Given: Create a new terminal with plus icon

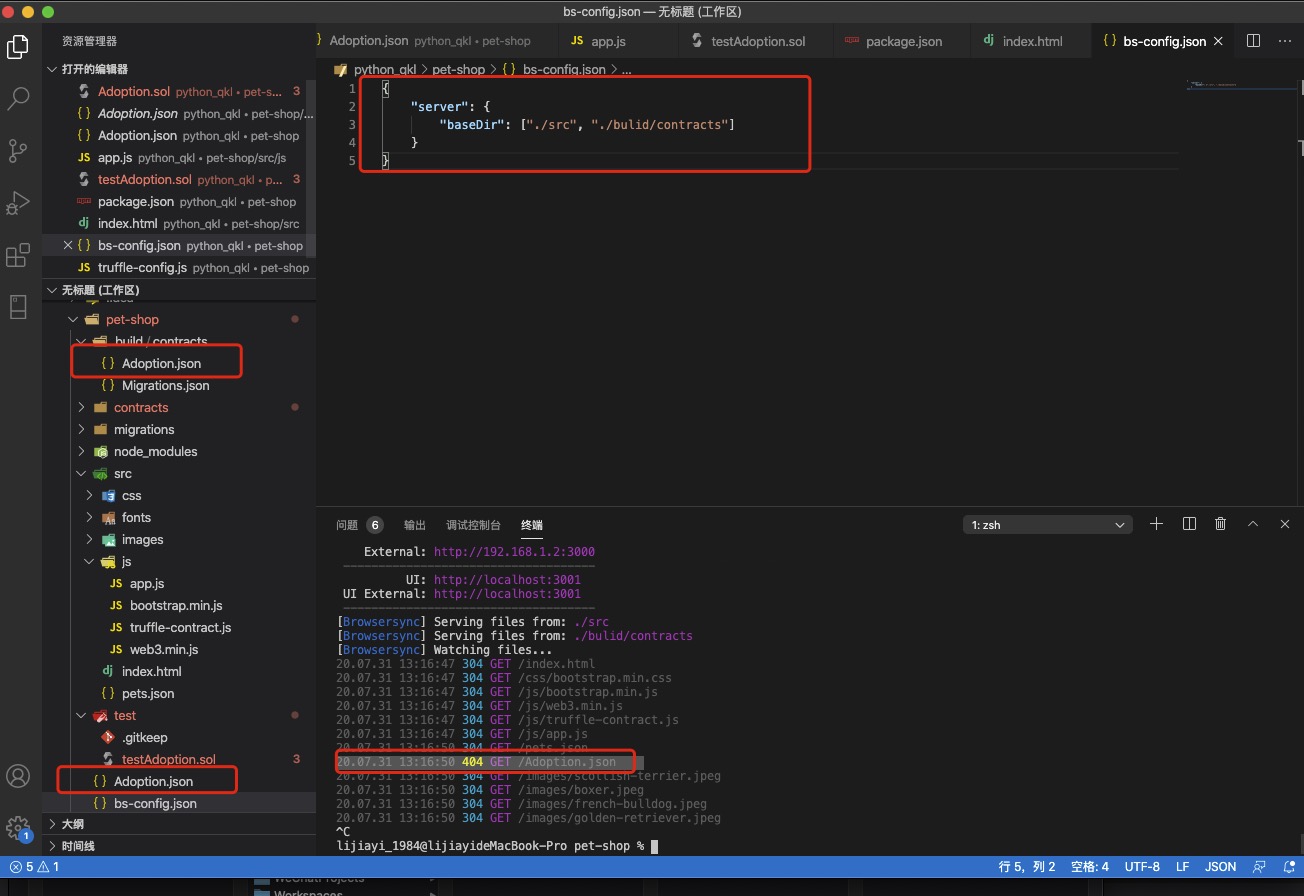Looking at the screenshot, I should [1157, 524].
